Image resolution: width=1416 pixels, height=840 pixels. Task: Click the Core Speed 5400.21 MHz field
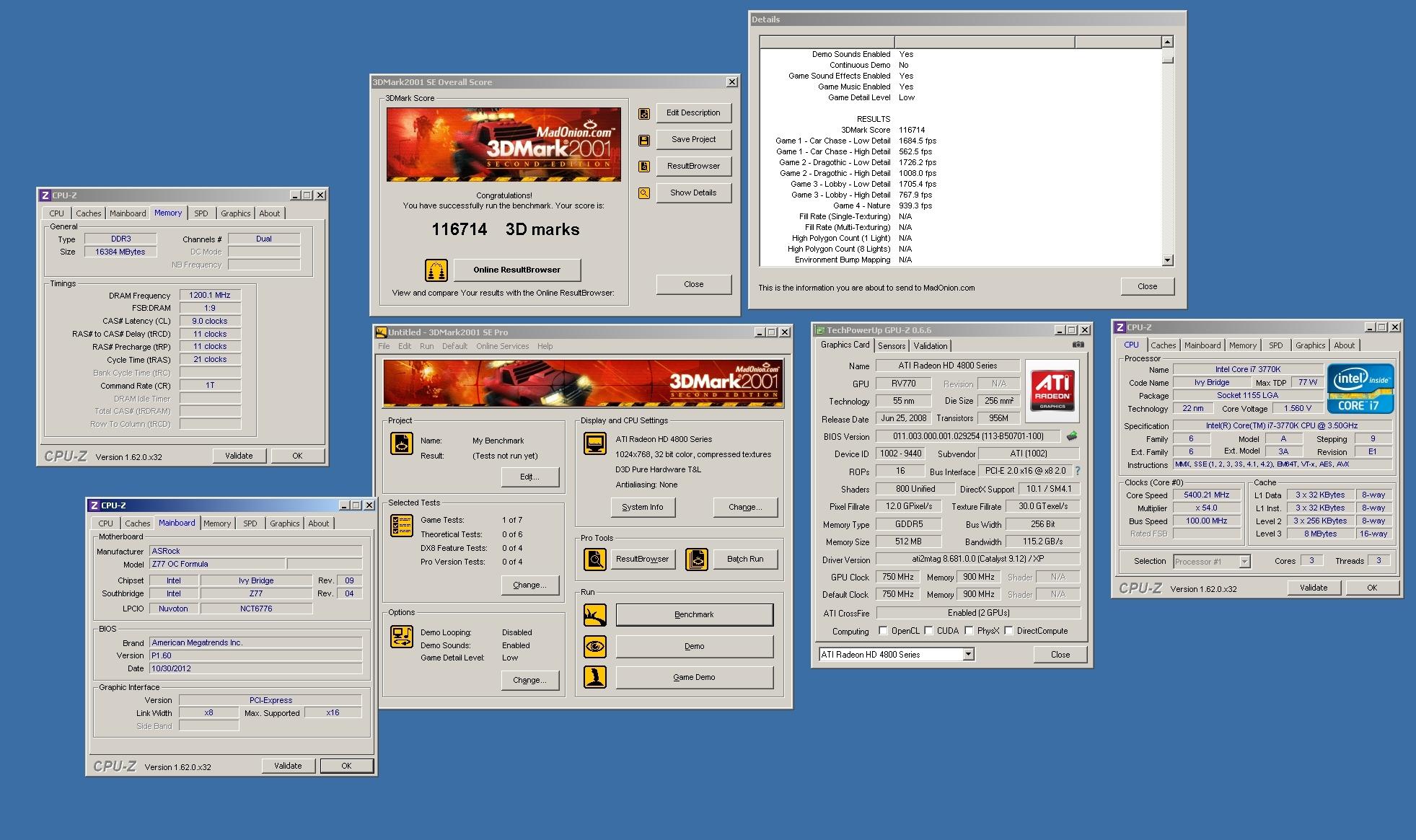pyautogui.click(x=1206, y=495)
